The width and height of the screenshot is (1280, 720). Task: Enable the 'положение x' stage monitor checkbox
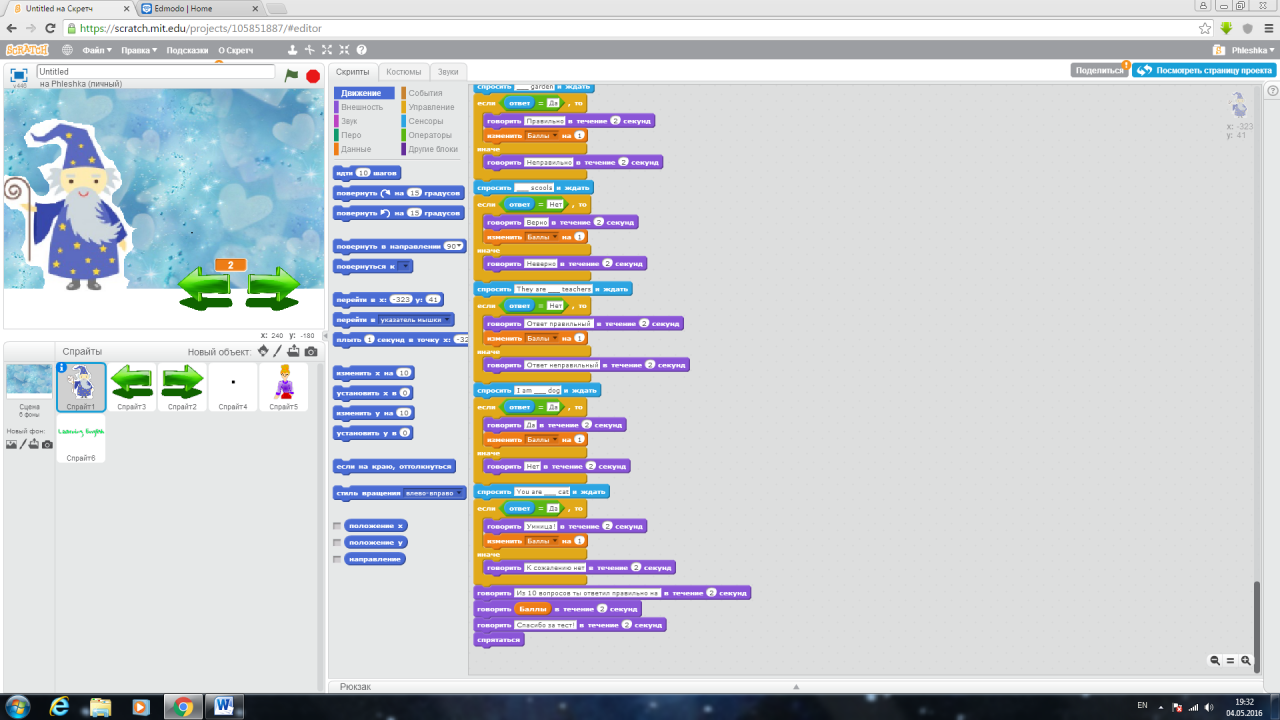pos(337,526)
